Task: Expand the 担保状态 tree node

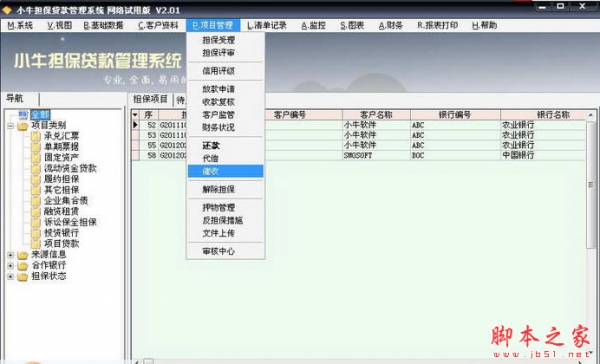Action: tap(10, 276)
